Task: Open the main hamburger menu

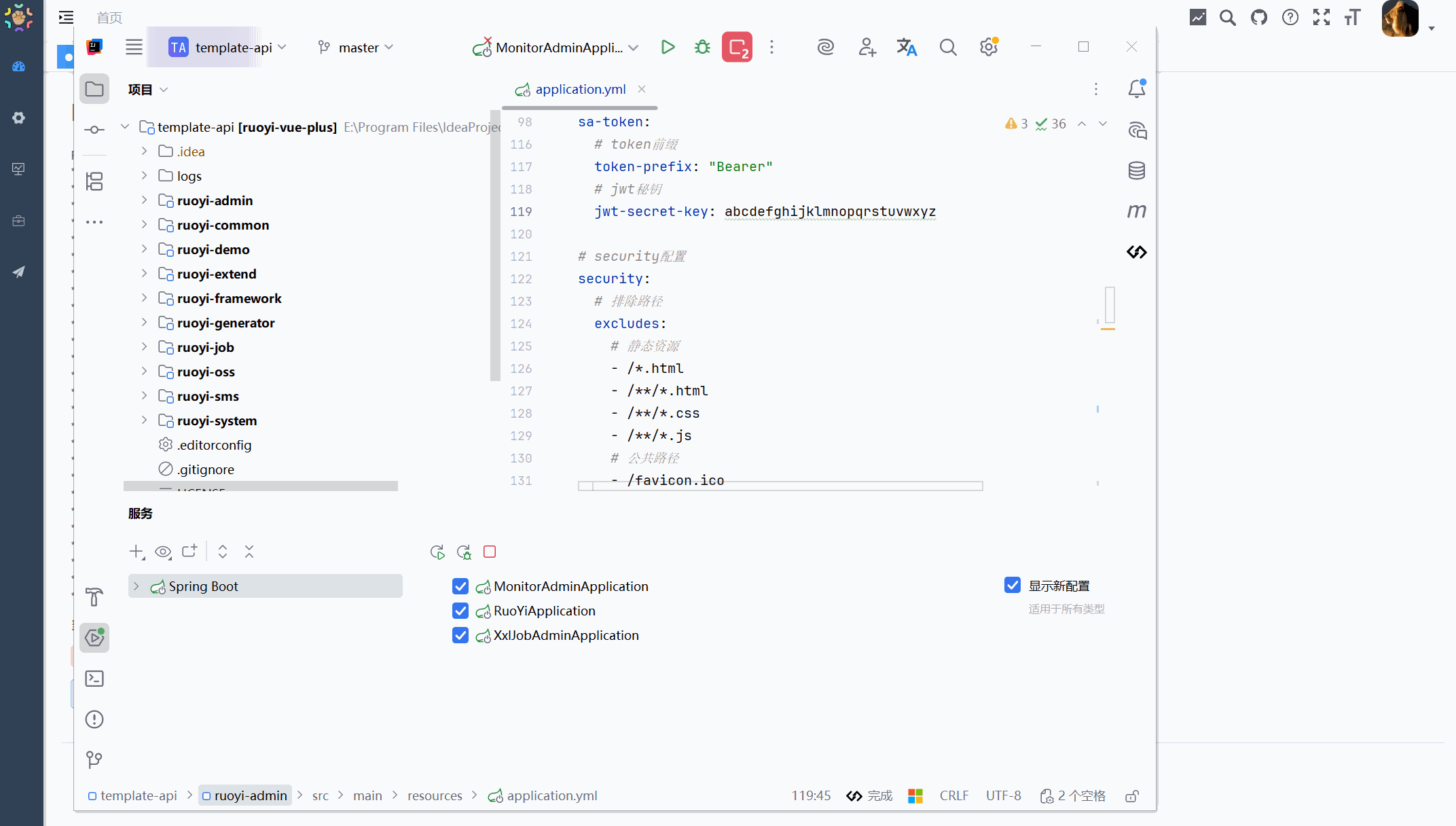Action: 134,47
